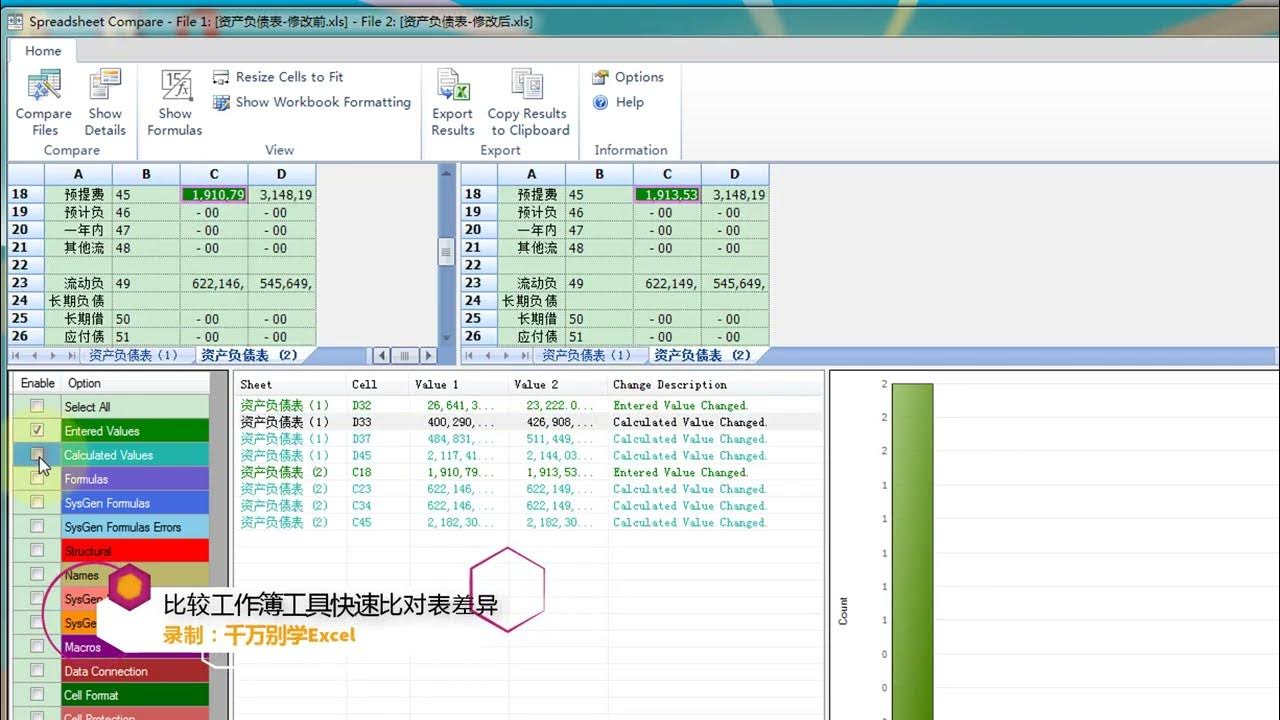
Task: Uncheck the Entered Values checkbox
Action: (x=37, y=430)
